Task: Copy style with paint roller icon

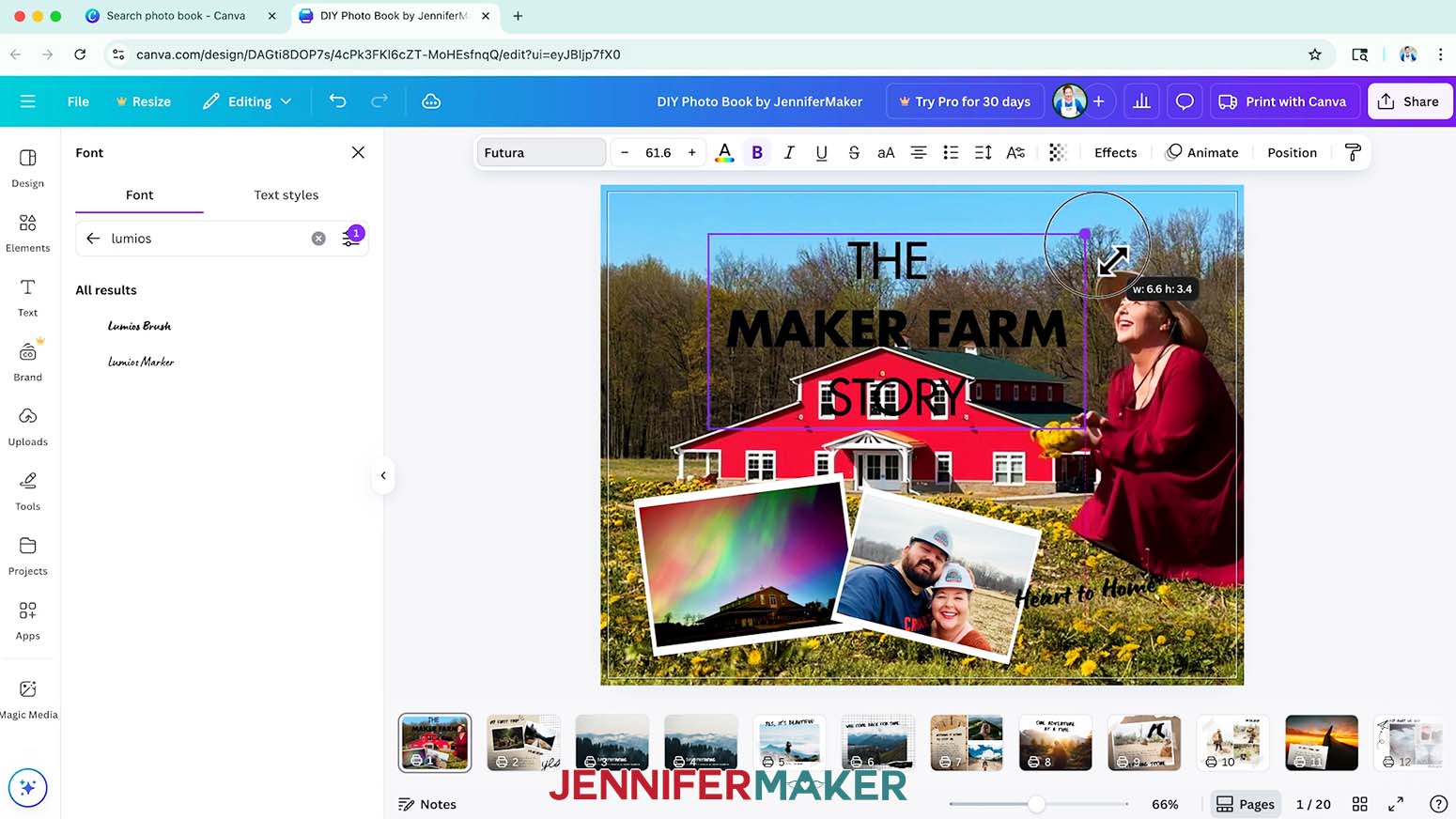Action: pyautogui.click(x=1353, y=152)
